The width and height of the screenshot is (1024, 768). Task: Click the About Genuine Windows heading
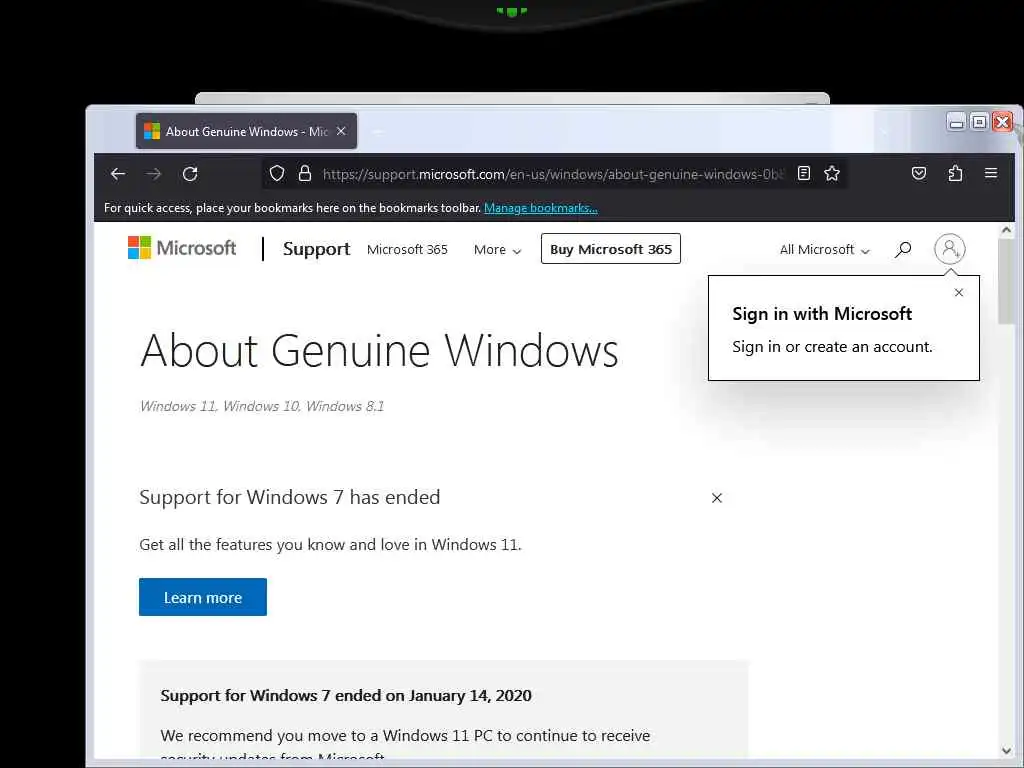(x=379, y=351)
